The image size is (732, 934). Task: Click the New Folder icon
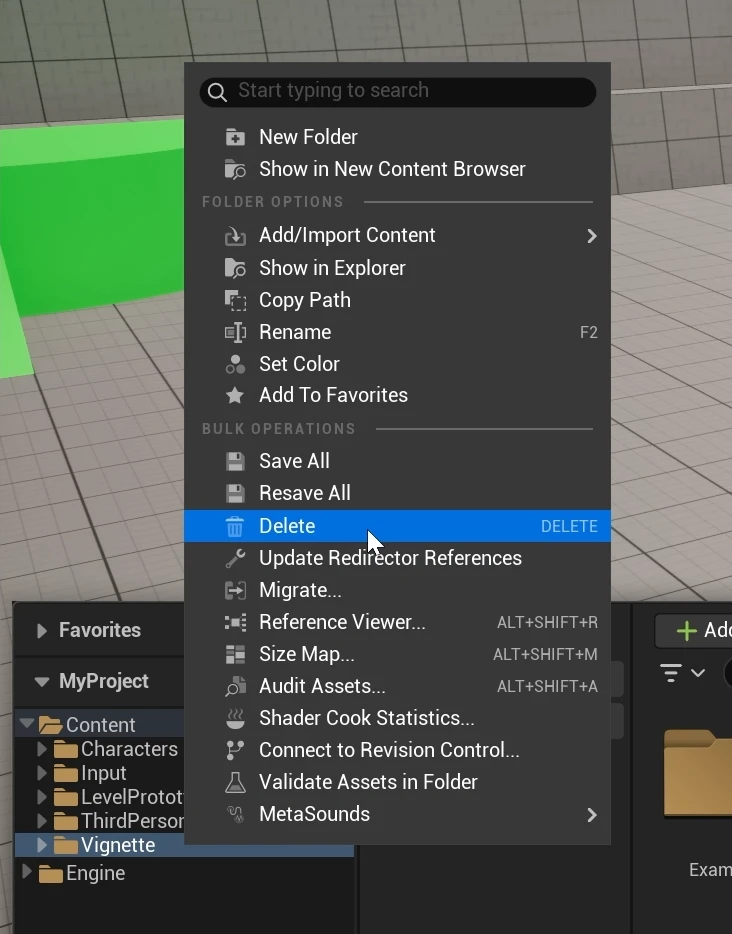pyautogui.click(x=235, y=137)
